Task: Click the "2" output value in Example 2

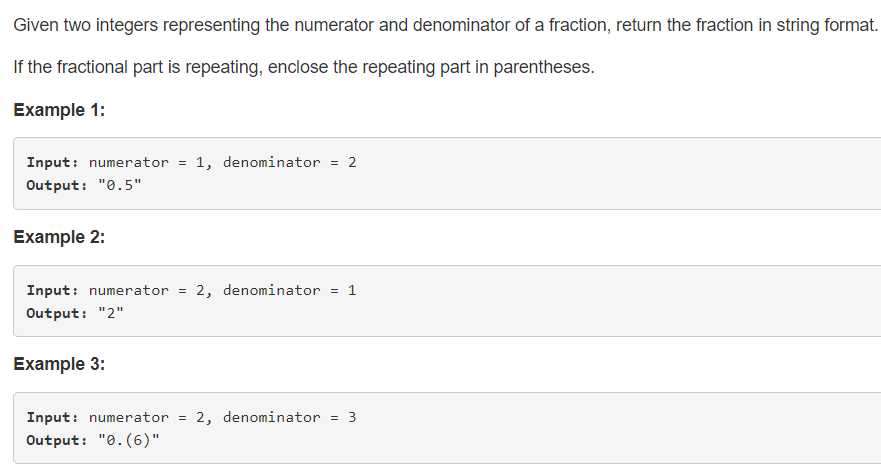Action: pyautogui.click(x=111, y=313)
